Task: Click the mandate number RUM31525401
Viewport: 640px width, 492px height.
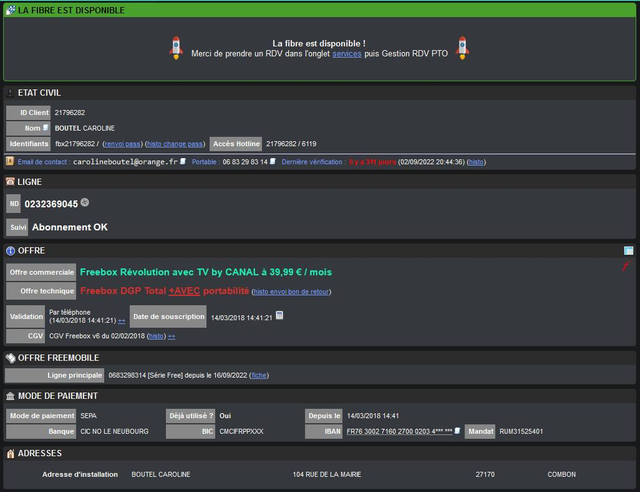Action: tap(521, 432)
